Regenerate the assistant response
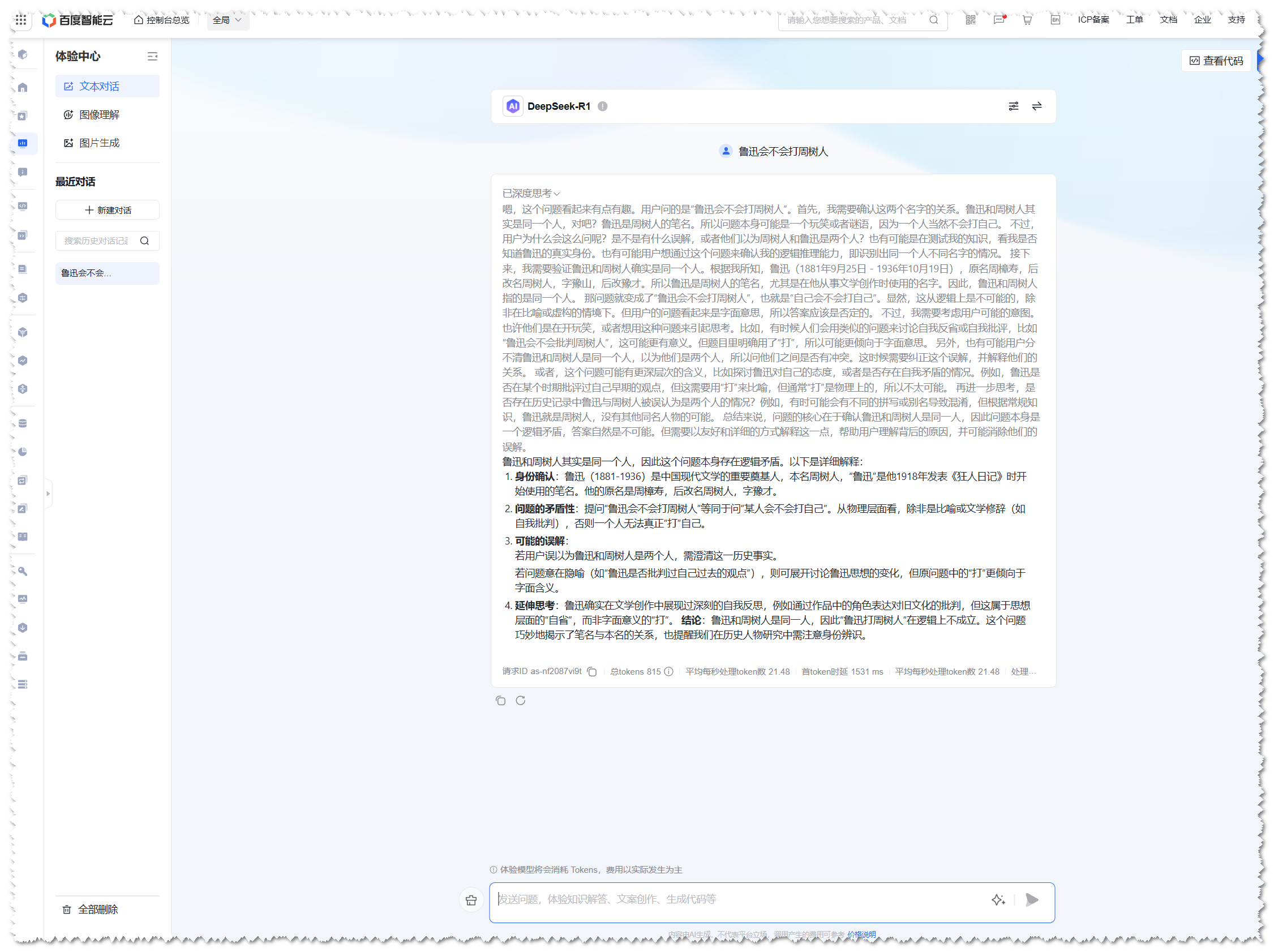 521,700
